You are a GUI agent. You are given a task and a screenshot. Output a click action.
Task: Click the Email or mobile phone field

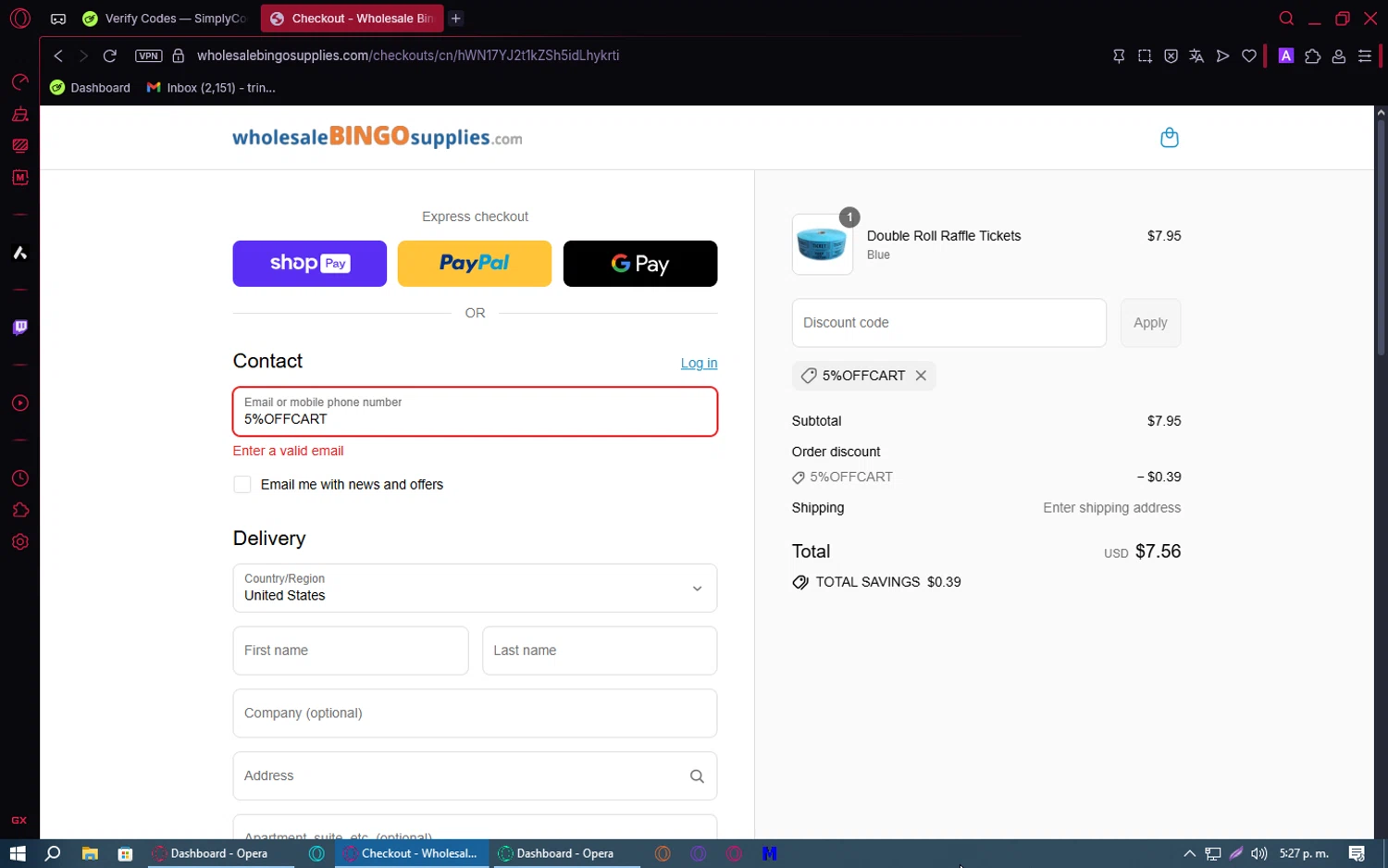coord(475,412)
